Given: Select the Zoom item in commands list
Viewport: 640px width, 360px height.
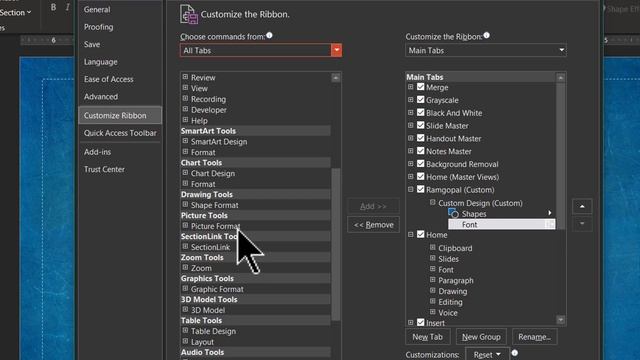Looking at the screenshot, I should coord(201,268).
